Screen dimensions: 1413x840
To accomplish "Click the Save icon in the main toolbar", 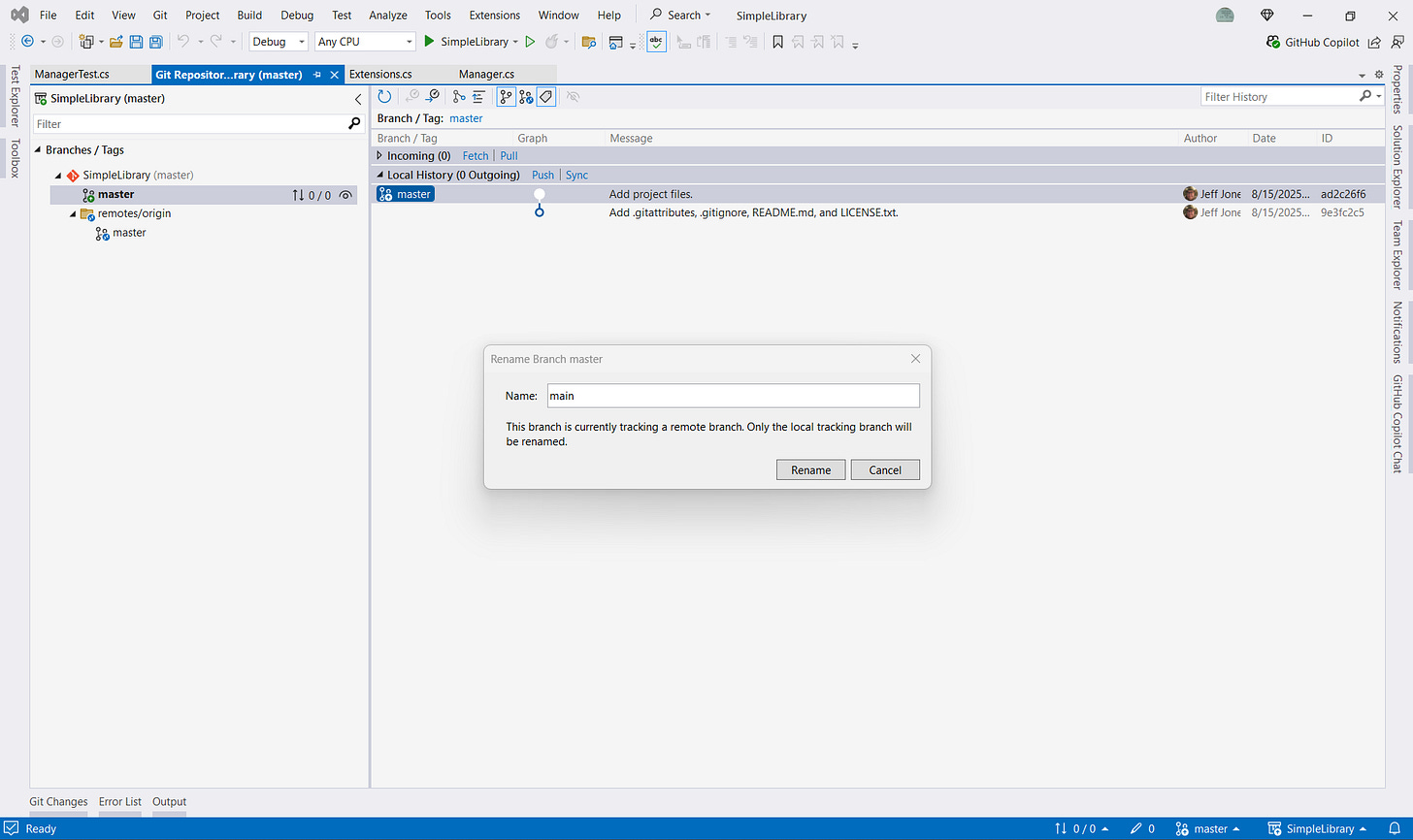I will (x=136, y=42).
